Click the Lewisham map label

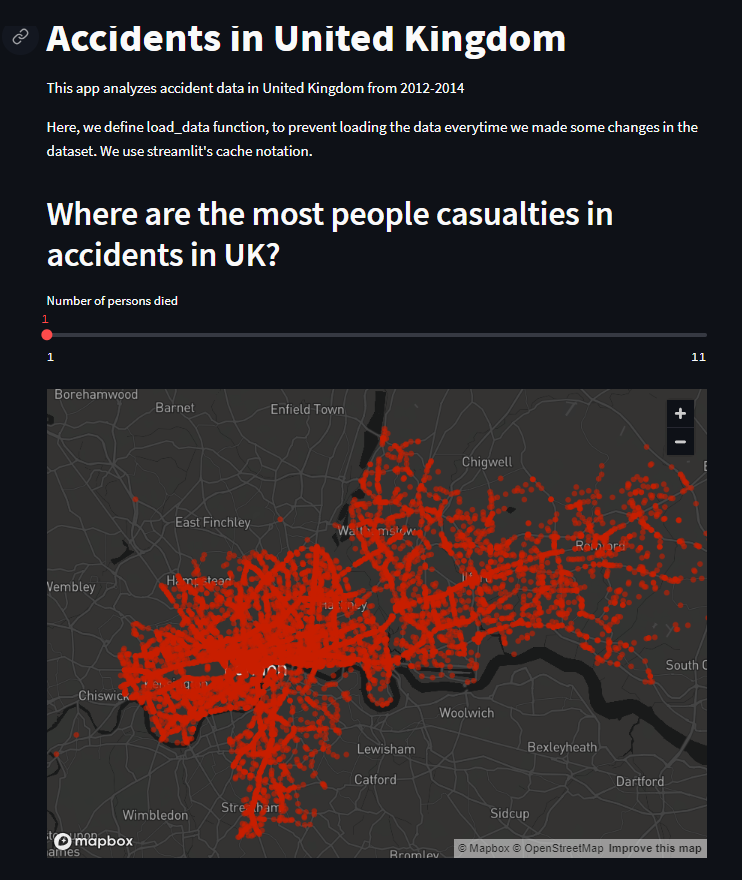click(386, 749)
